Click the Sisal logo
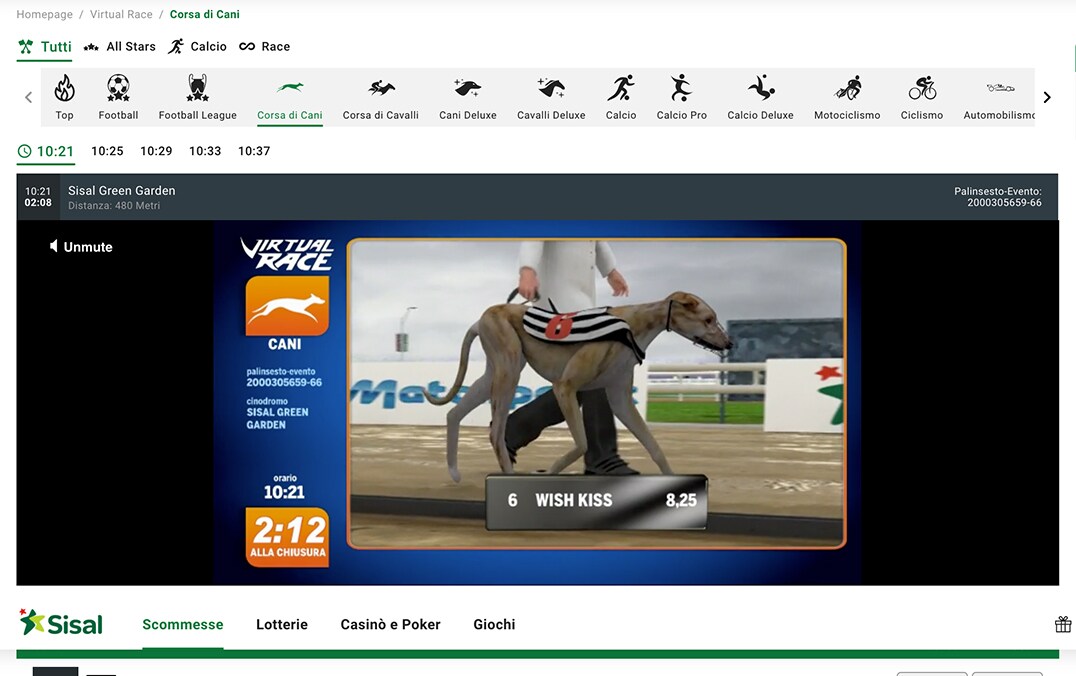The width and height of the screenshot is (1076, 676). point(61,622)
